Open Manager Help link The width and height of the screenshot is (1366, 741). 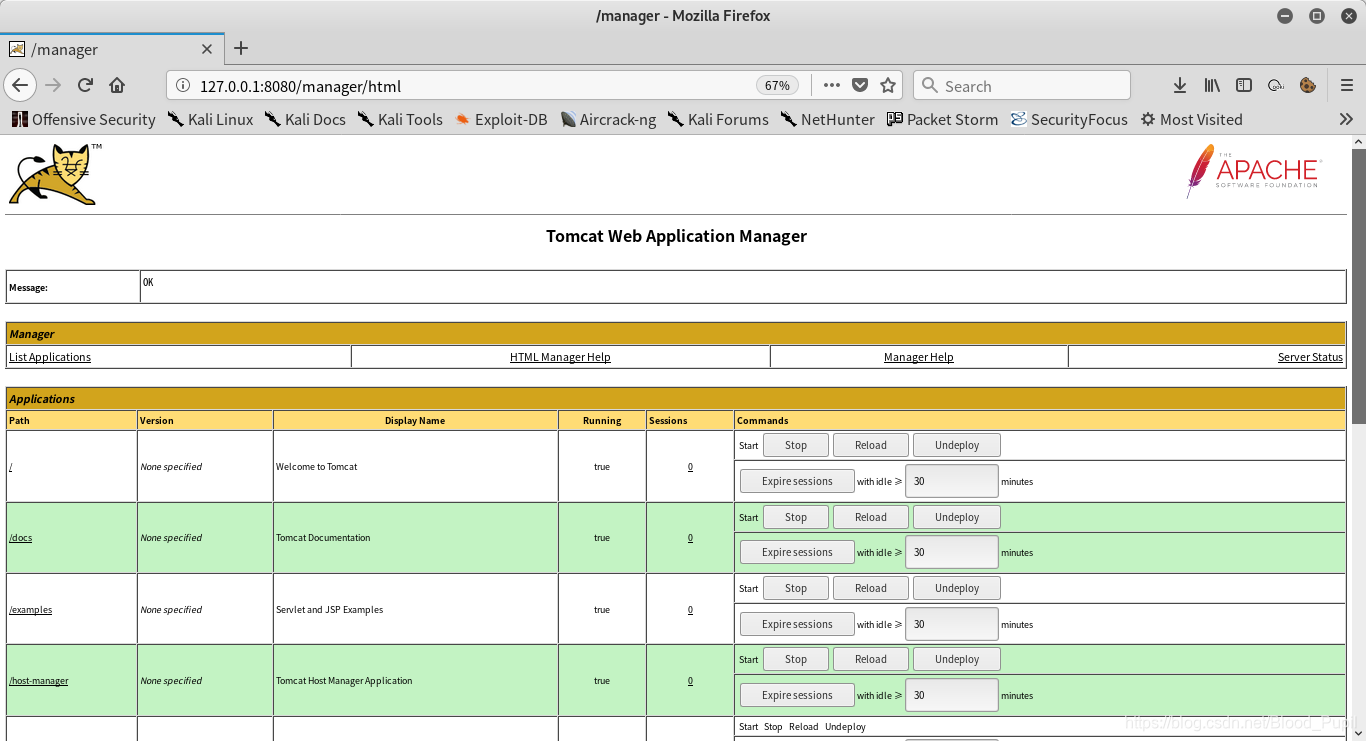click(919, 357)
